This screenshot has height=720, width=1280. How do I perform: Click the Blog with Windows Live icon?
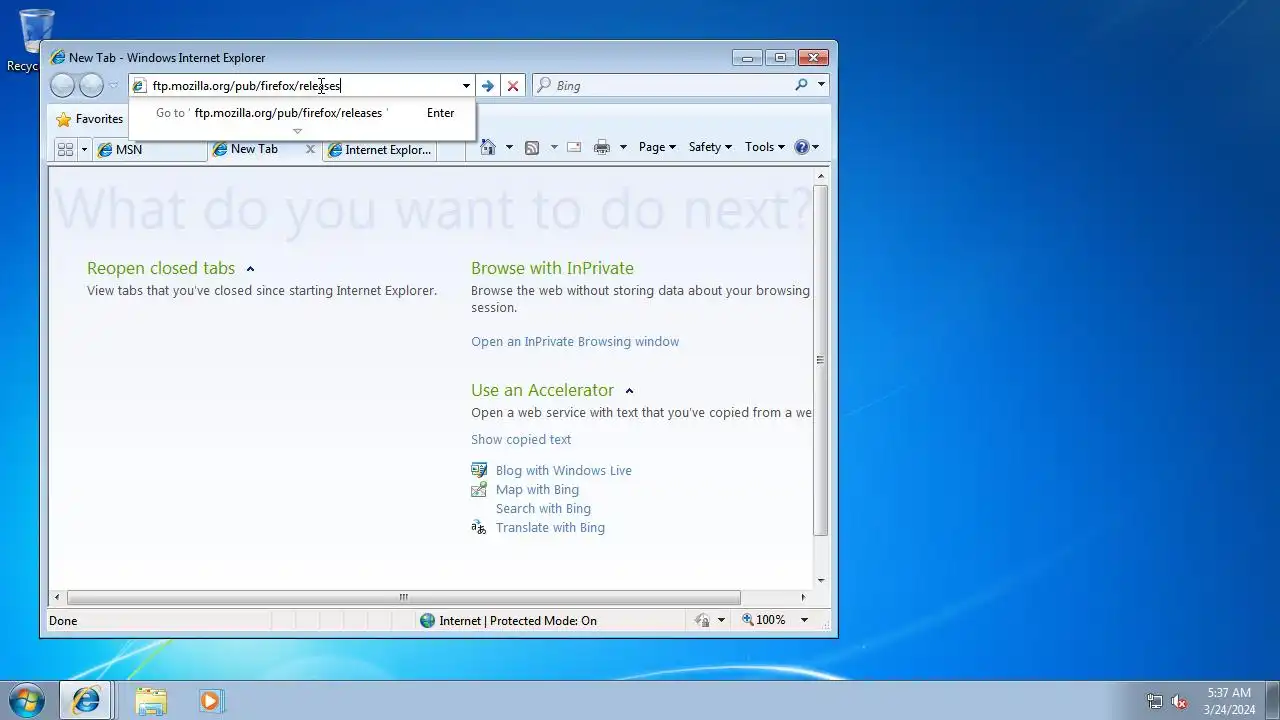point(479,470)
